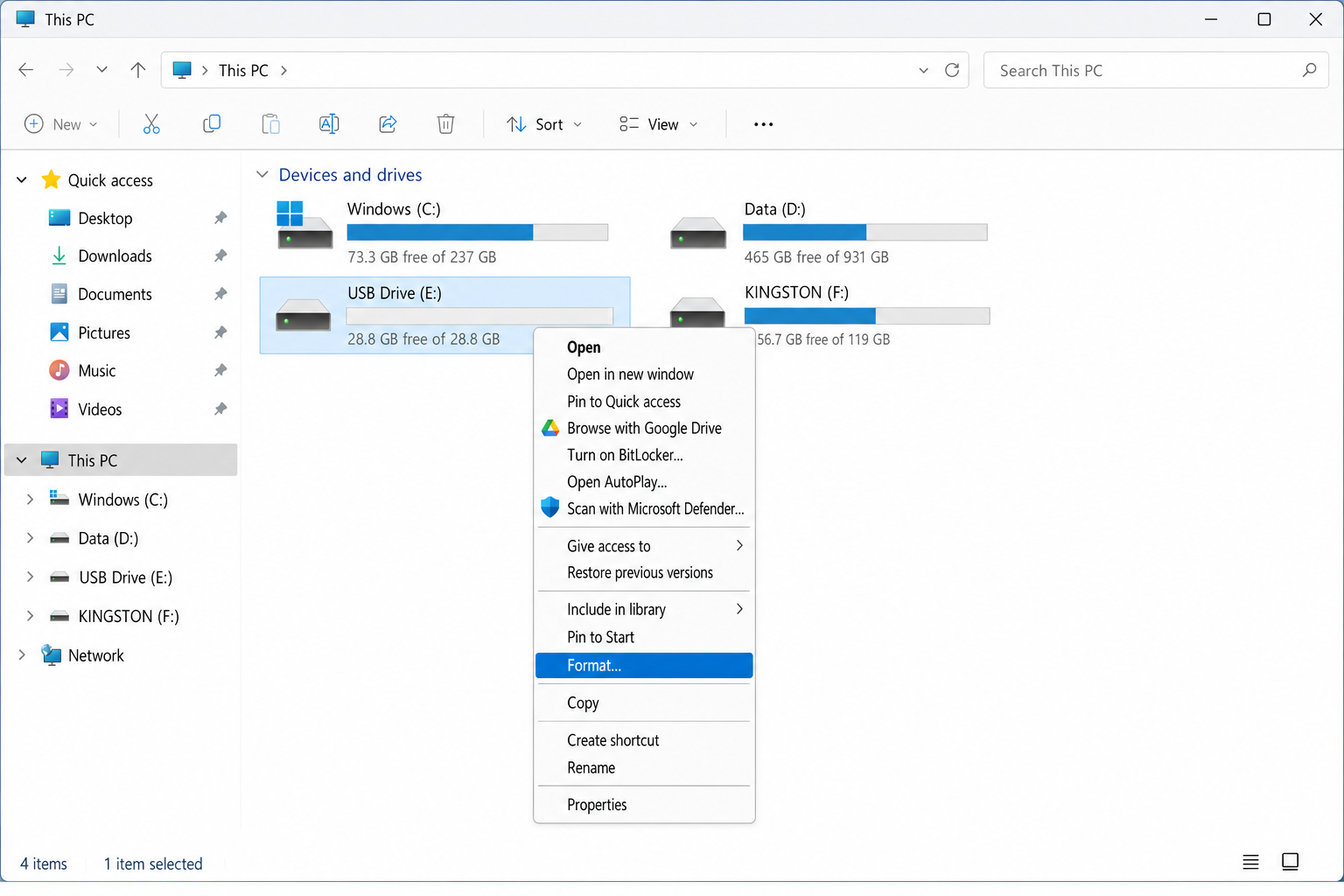Click the Delete trash can icon
The width and height of the screenshot is (1344, 896).
(445, 124)
